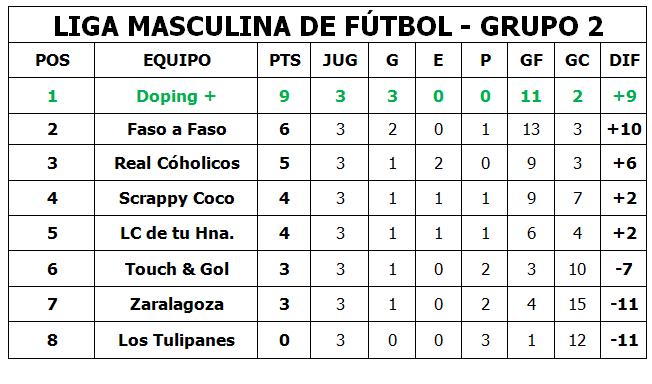Select the EQUIPO column header
Viewport: 652px width, 384px height.
(177, 60)
